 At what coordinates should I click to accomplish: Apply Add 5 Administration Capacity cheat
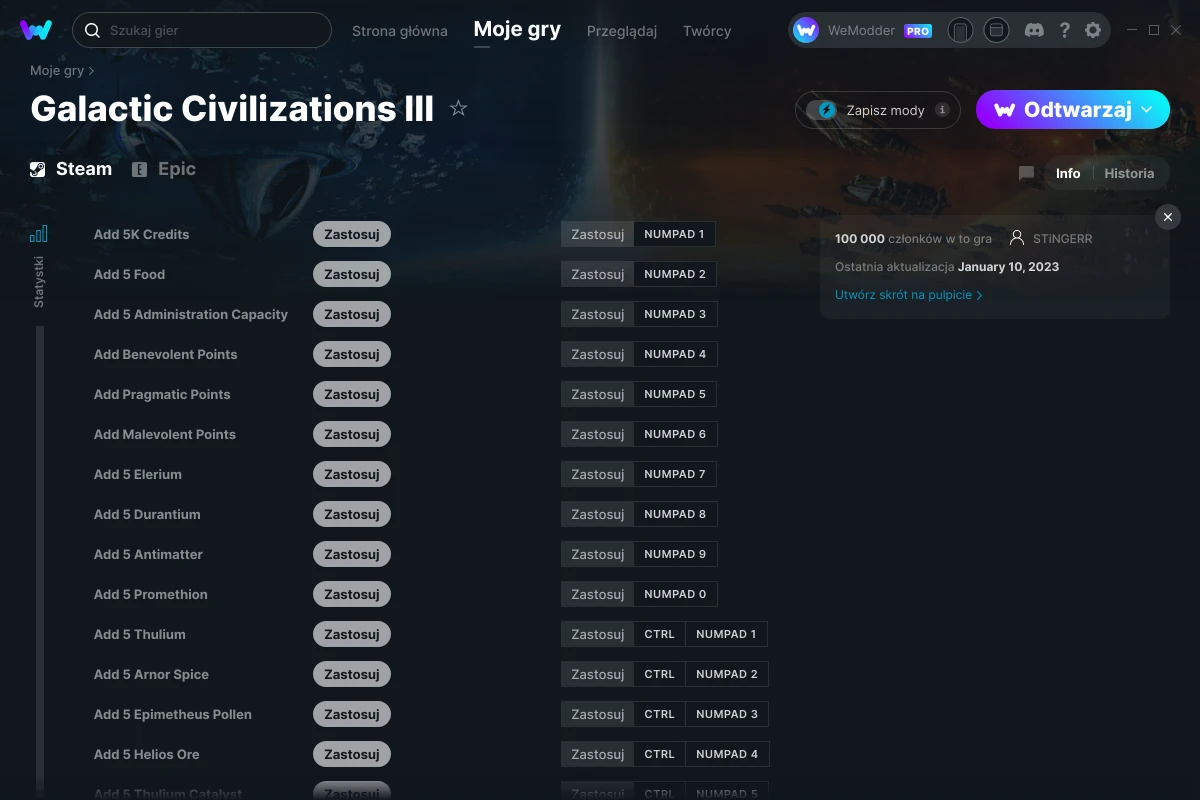(x=352, y=314)
